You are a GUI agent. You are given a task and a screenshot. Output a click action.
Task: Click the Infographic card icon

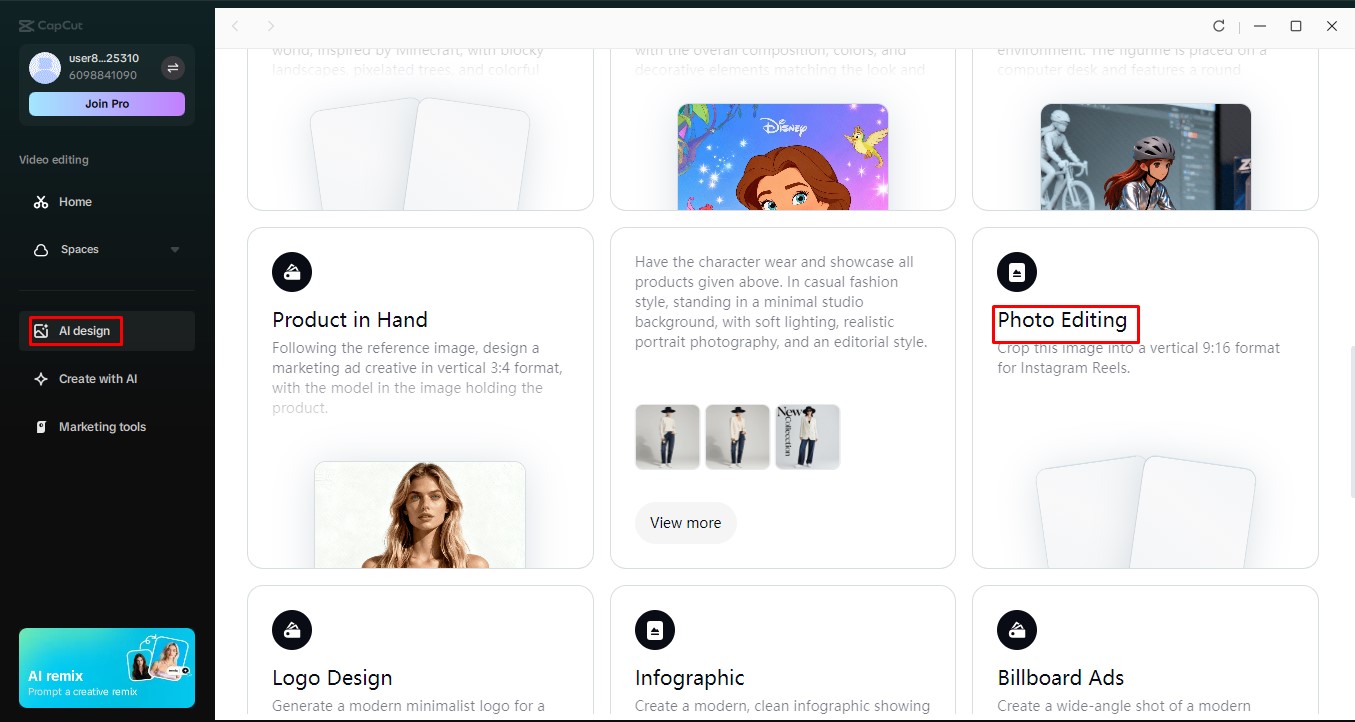tap(654, 629)
